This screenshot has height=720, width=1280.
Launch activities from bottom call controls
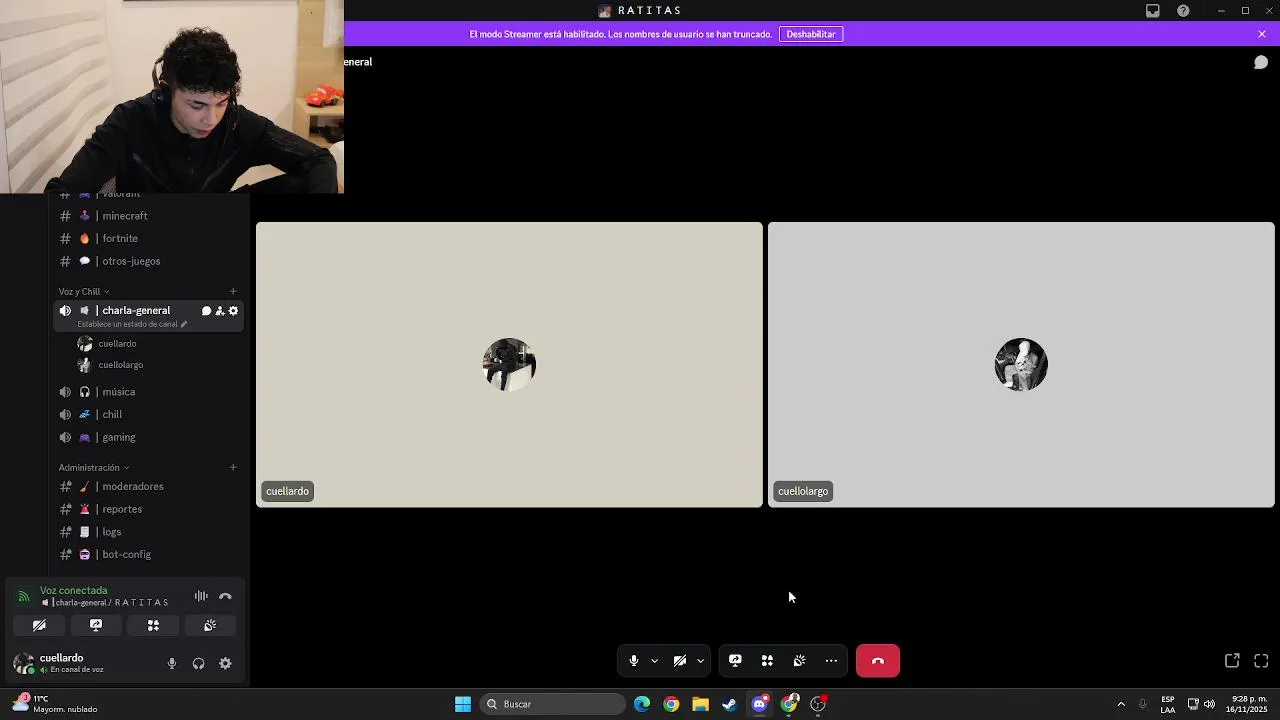click(x=767, y=661)
